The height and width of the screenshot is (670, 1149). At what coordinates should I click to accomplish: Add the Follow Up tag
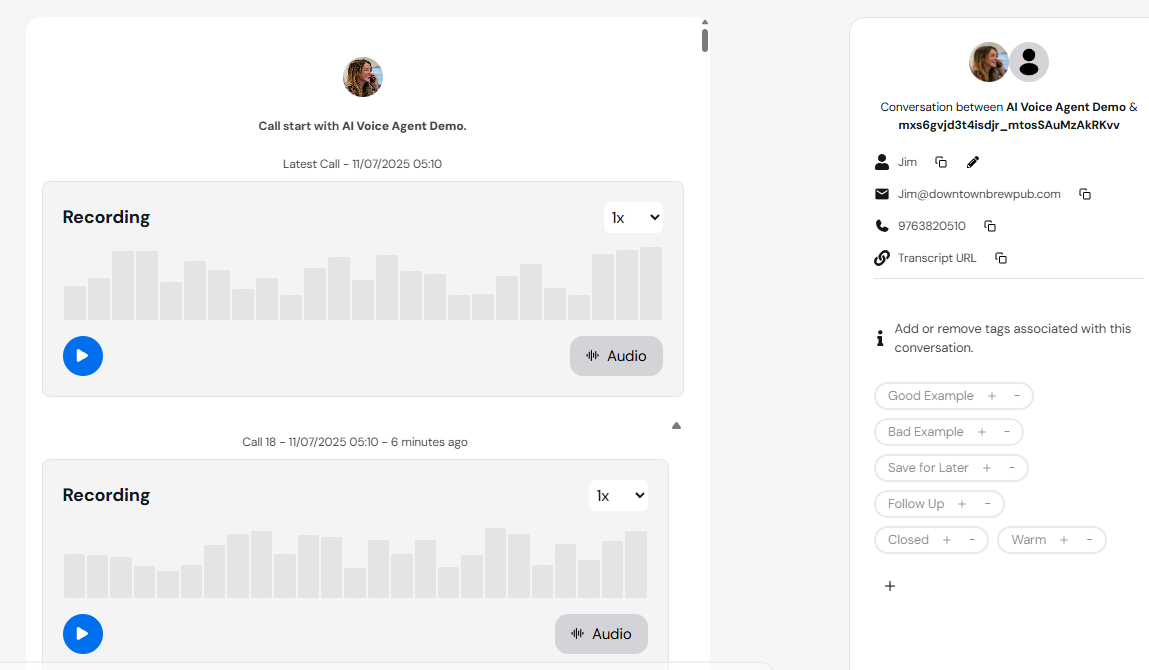point(962,504)
